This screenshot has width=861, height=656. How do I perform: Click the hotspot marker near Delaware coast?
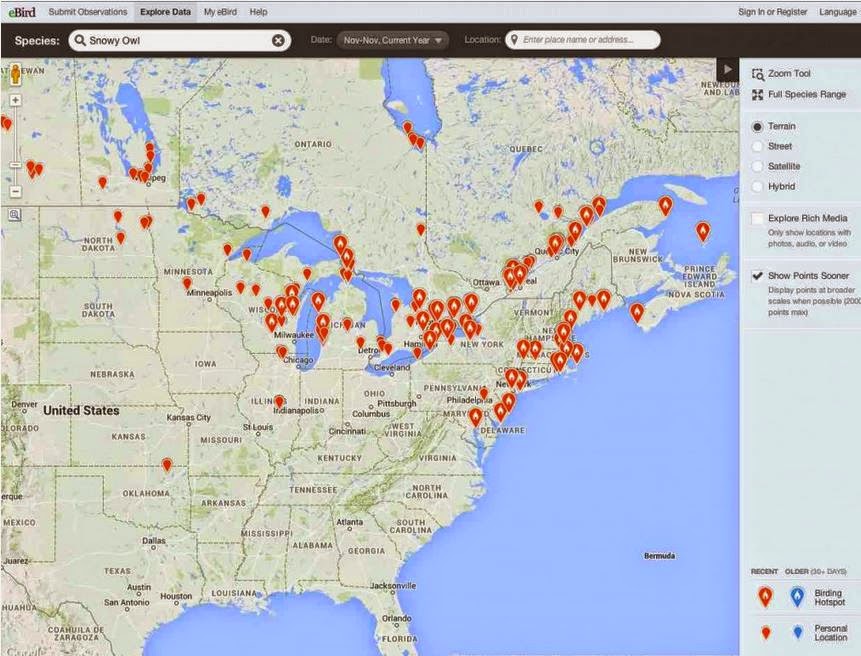(x=500, y=411)
